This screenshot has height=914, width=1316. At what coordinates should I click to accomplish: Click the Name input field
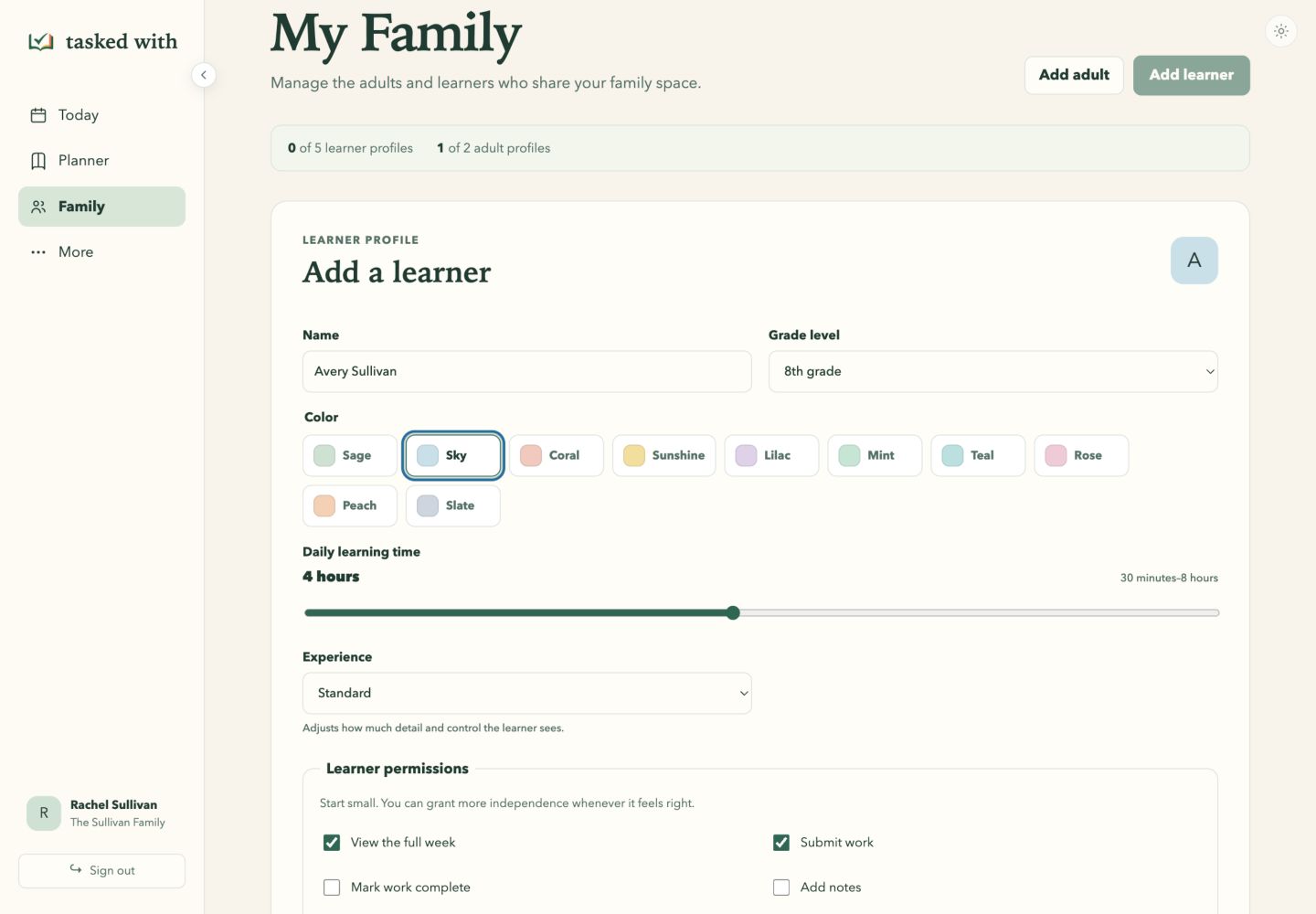527,371
